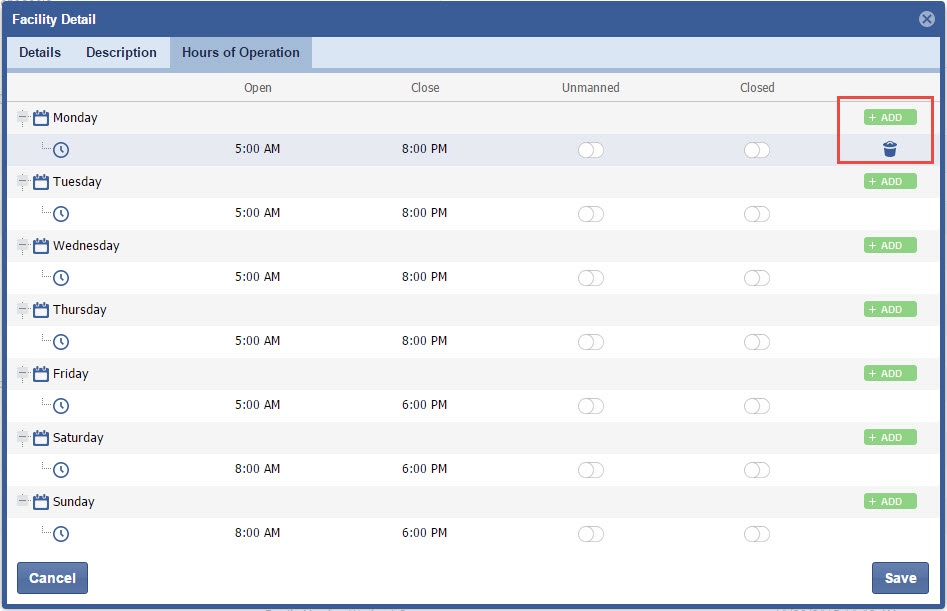Add hours for Wednesday with Add button
The height and width of the screenshot is (611, 947).
click(890, 246)
